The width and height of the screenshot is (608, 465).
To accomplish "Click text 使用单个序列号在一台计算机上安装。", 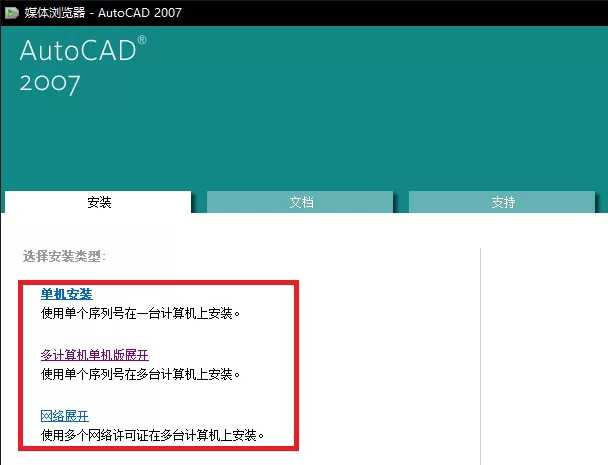I will [x=140, y=313].
